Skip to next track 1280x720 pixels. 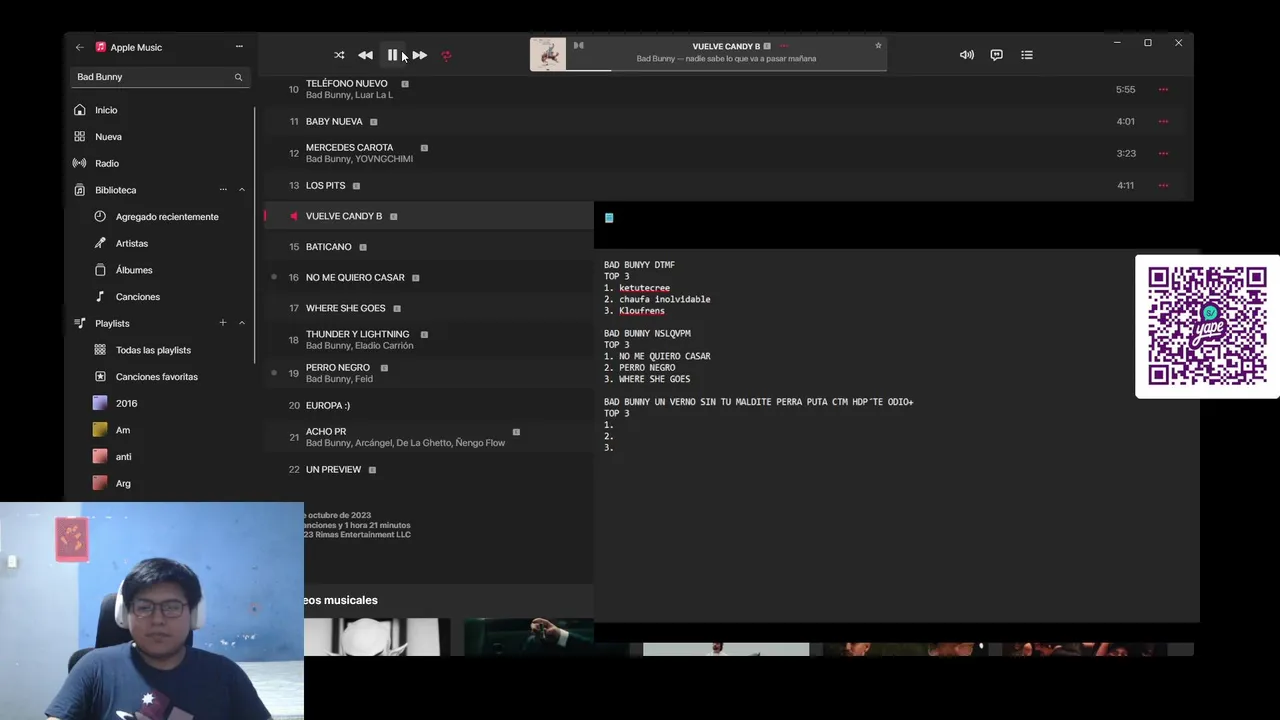[x=419, y=55]
